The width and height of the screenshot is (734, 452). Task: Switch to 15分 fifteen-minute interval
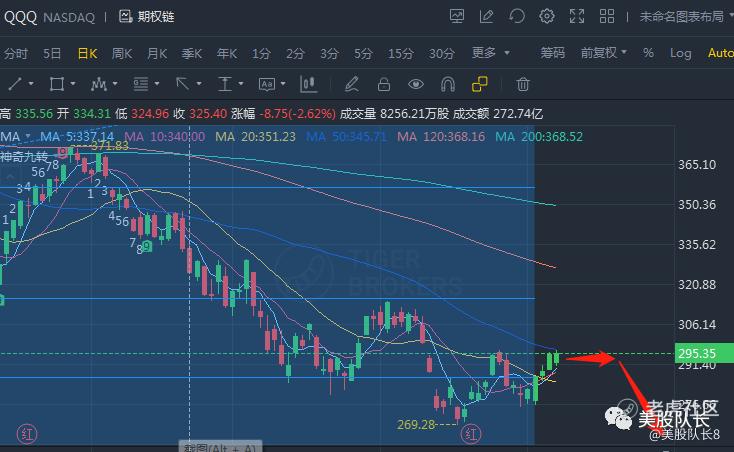(x=401, y=53)
